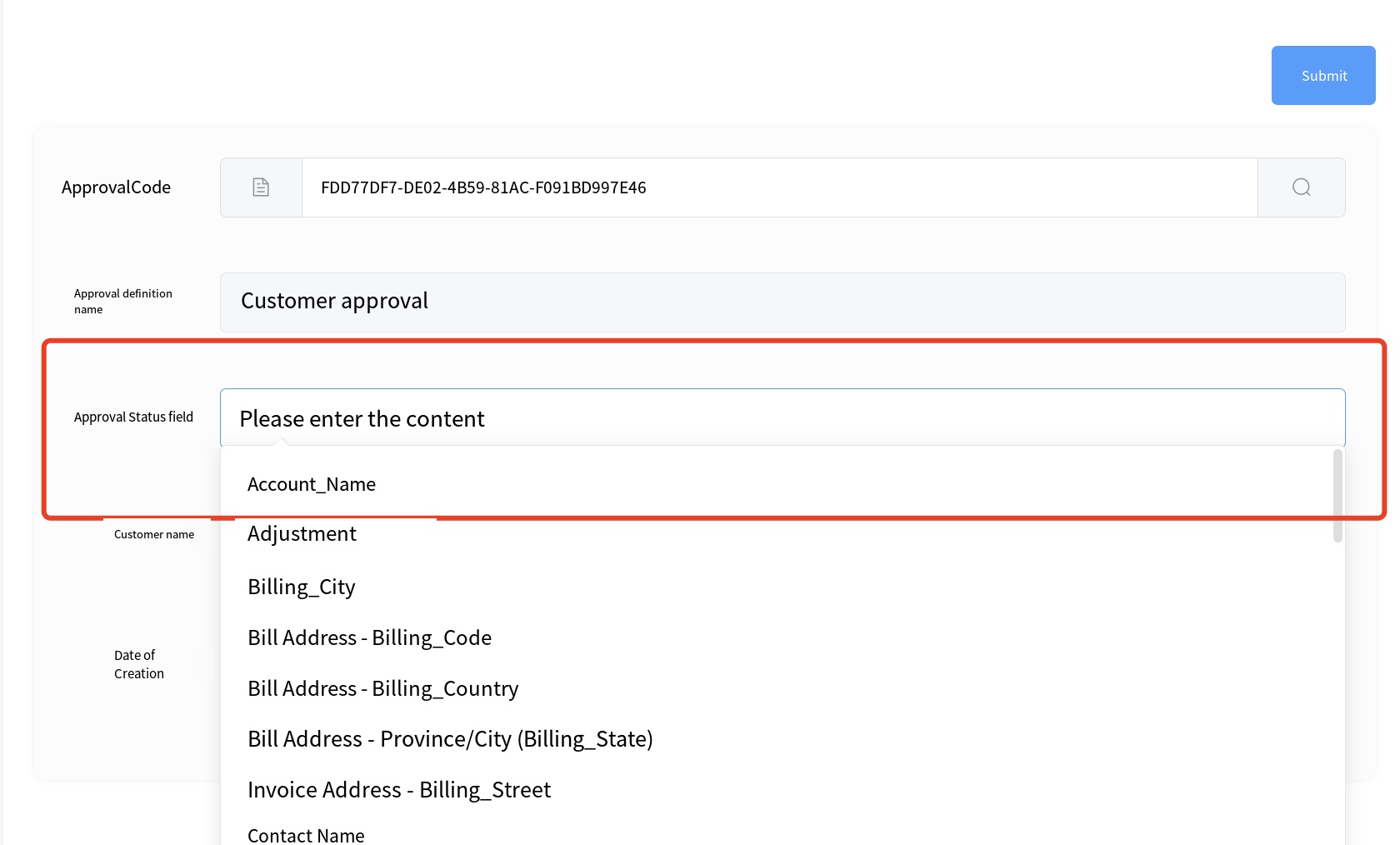Click the document icon beside ApprovalCode
Image resolution: width=1400 pixels, height=845 pixels.
tap(261, 187)
